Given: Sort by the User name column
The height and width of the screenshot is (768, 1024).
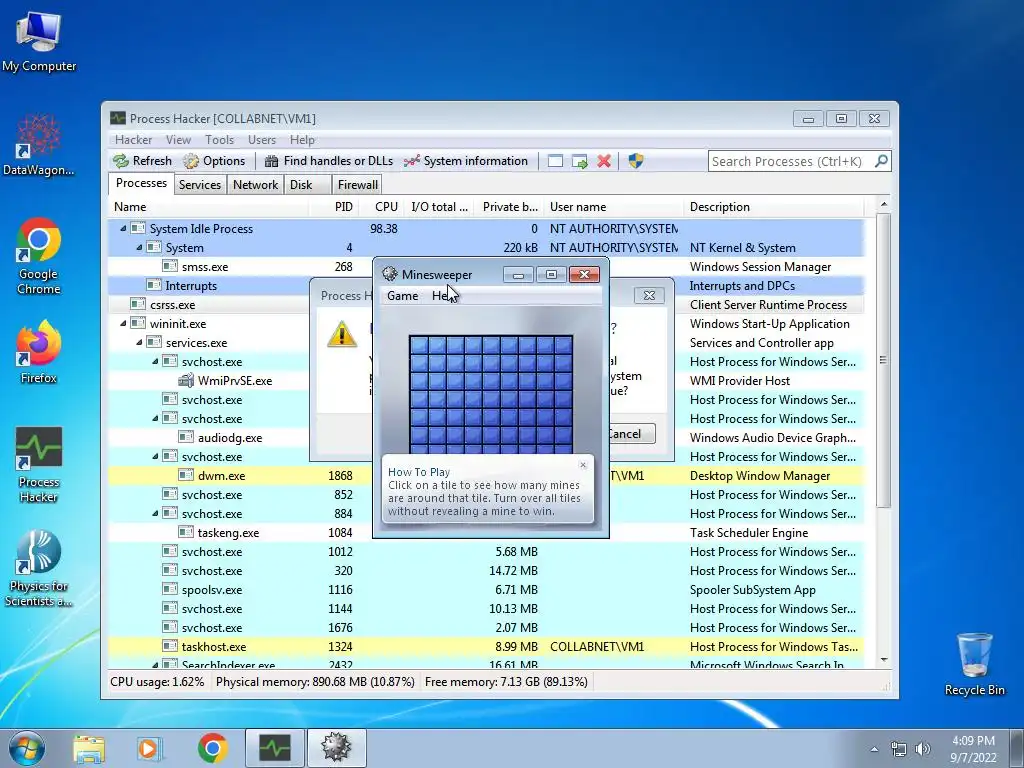Looking at the screenshot, I should pyautogui.click(x=613, y=207).
